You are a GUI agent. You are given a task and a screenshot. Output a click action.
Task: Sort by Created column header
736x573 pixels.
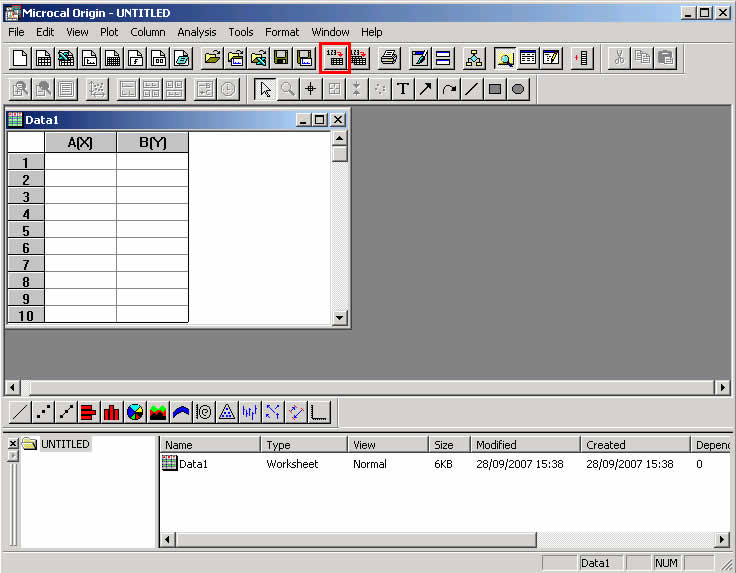tap(636, 444)
